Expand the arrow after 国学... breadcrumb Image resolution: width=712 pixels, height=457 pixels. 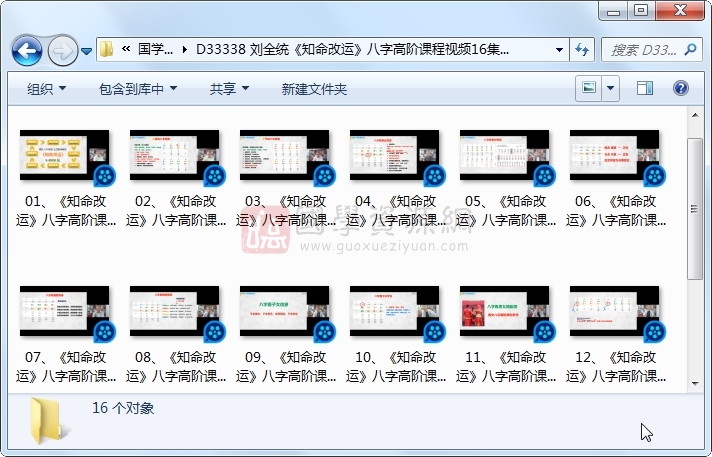click(184, 49)
